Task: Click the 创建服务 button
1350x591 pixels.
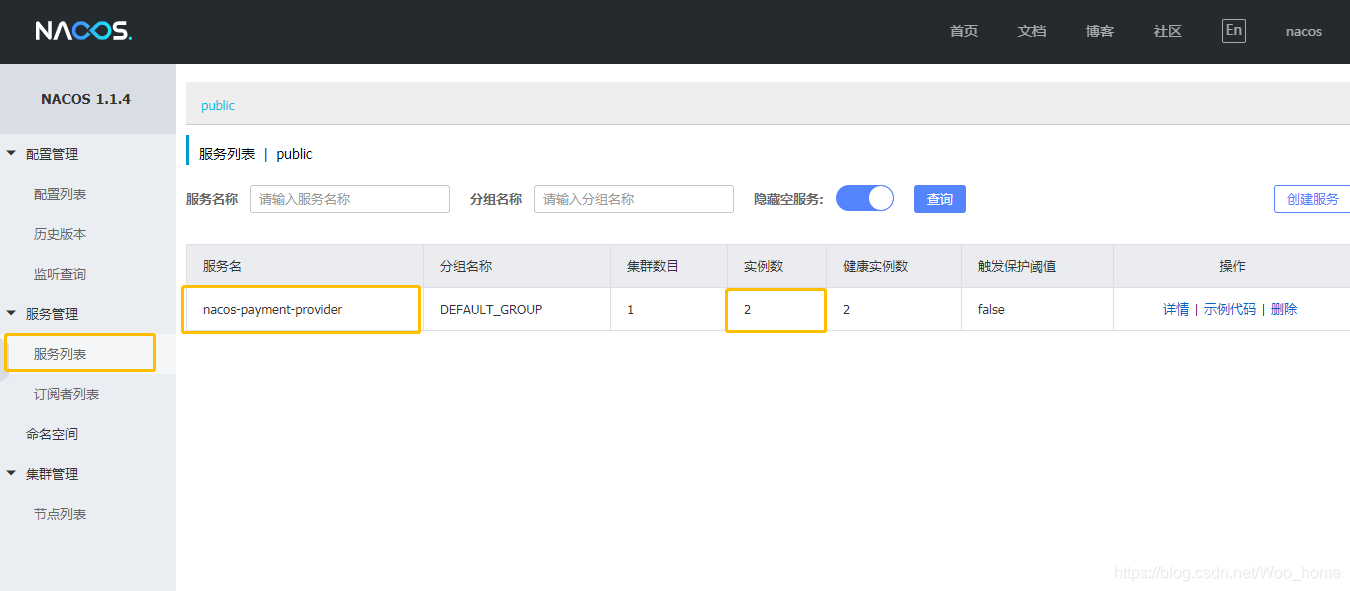Action: coord(1312,199)
